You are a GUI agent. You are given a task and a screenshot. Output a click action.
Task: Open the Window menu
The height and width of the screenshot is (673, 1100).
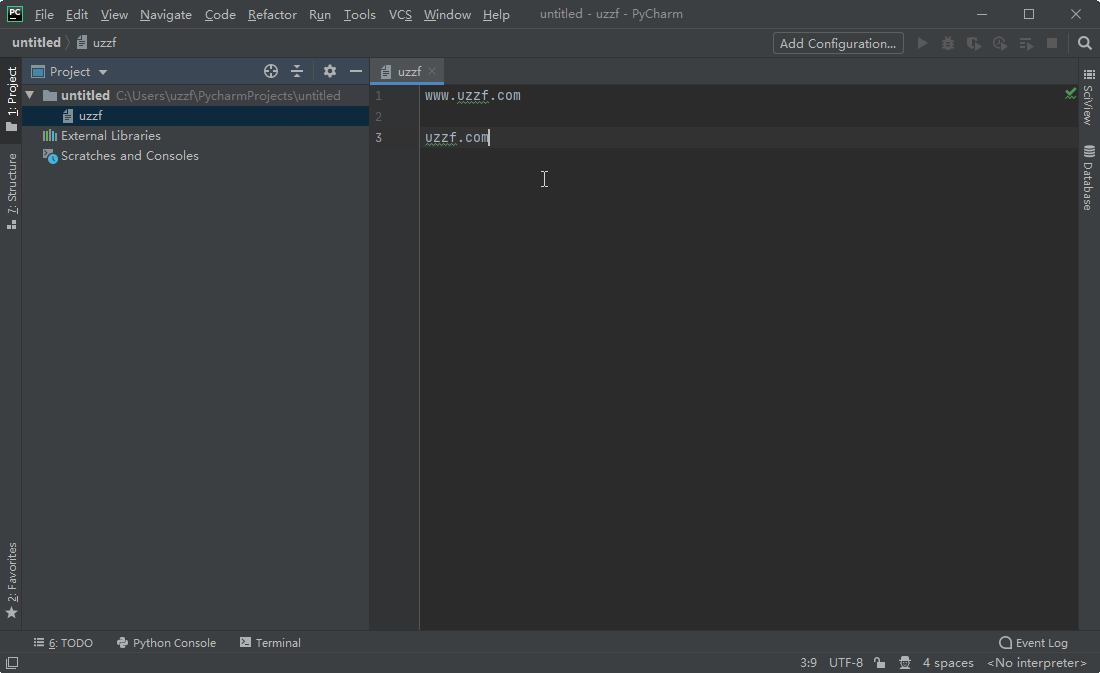pos(447,15)
